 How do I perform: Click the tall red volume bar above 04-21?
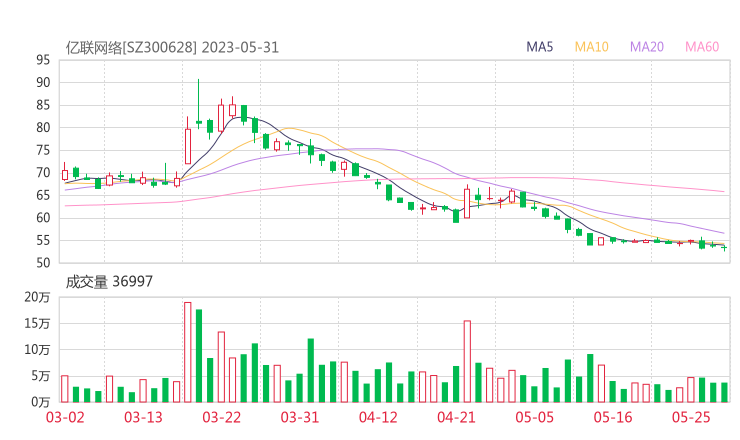click(x=467, y=362)
